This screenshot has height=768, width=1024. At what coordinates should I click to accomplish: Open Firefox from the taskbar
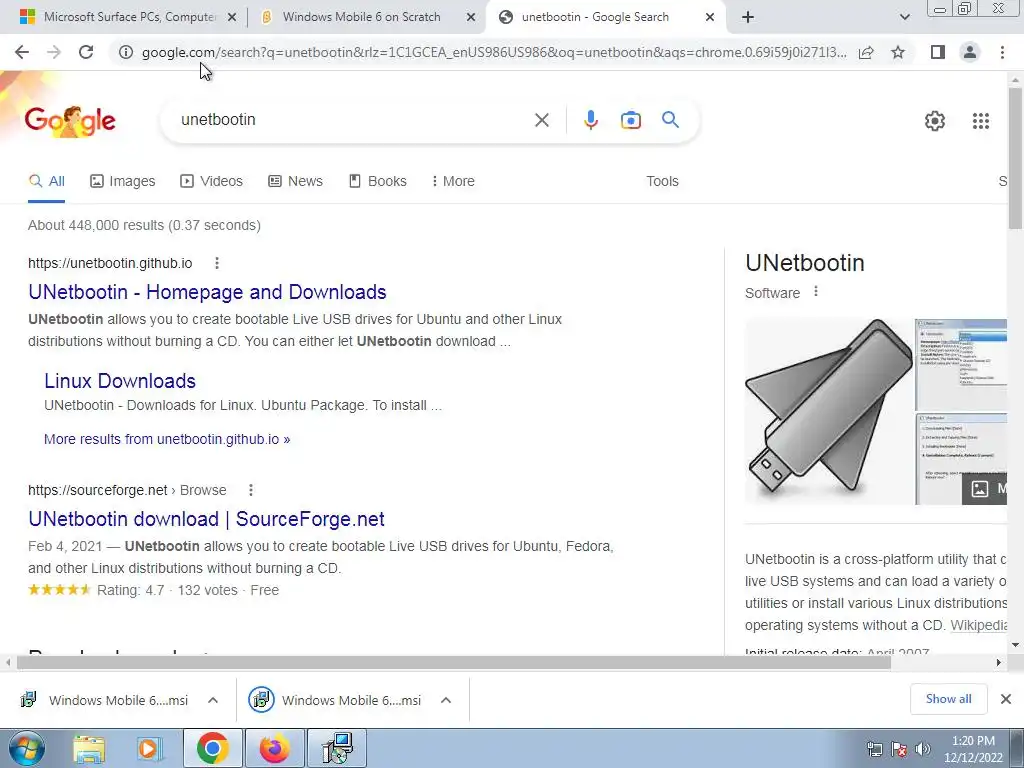tap(274, 748)
